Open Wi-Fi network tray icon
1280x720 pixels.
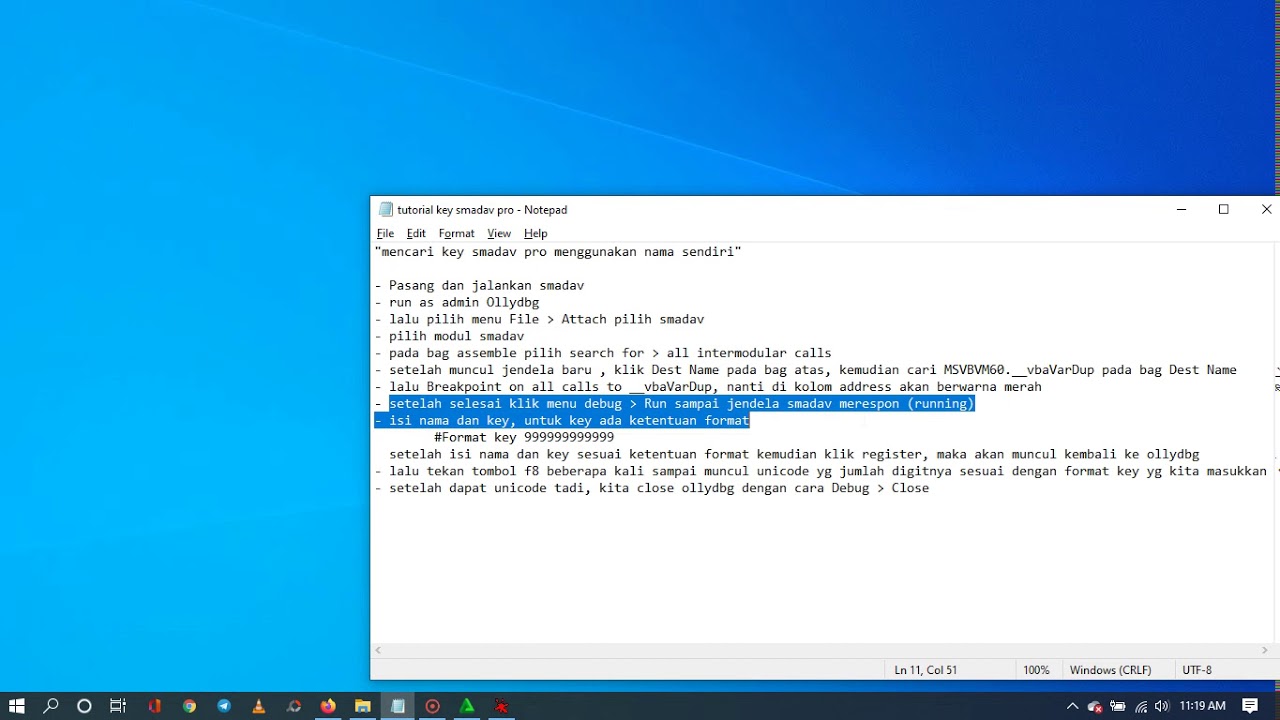click(x=1141, y=706)
